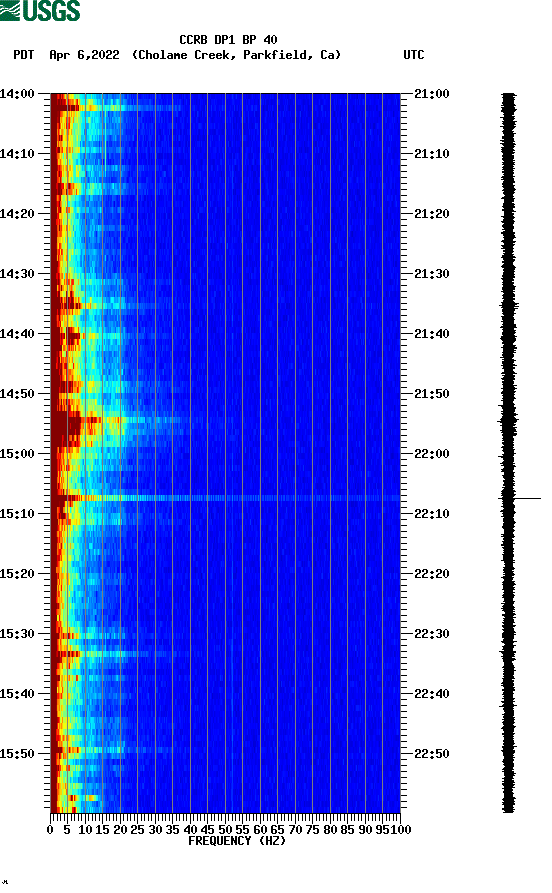The image size is (552, 893).
Task: Click the seismogram waveform trace at the right
Action: click(509, 453)
